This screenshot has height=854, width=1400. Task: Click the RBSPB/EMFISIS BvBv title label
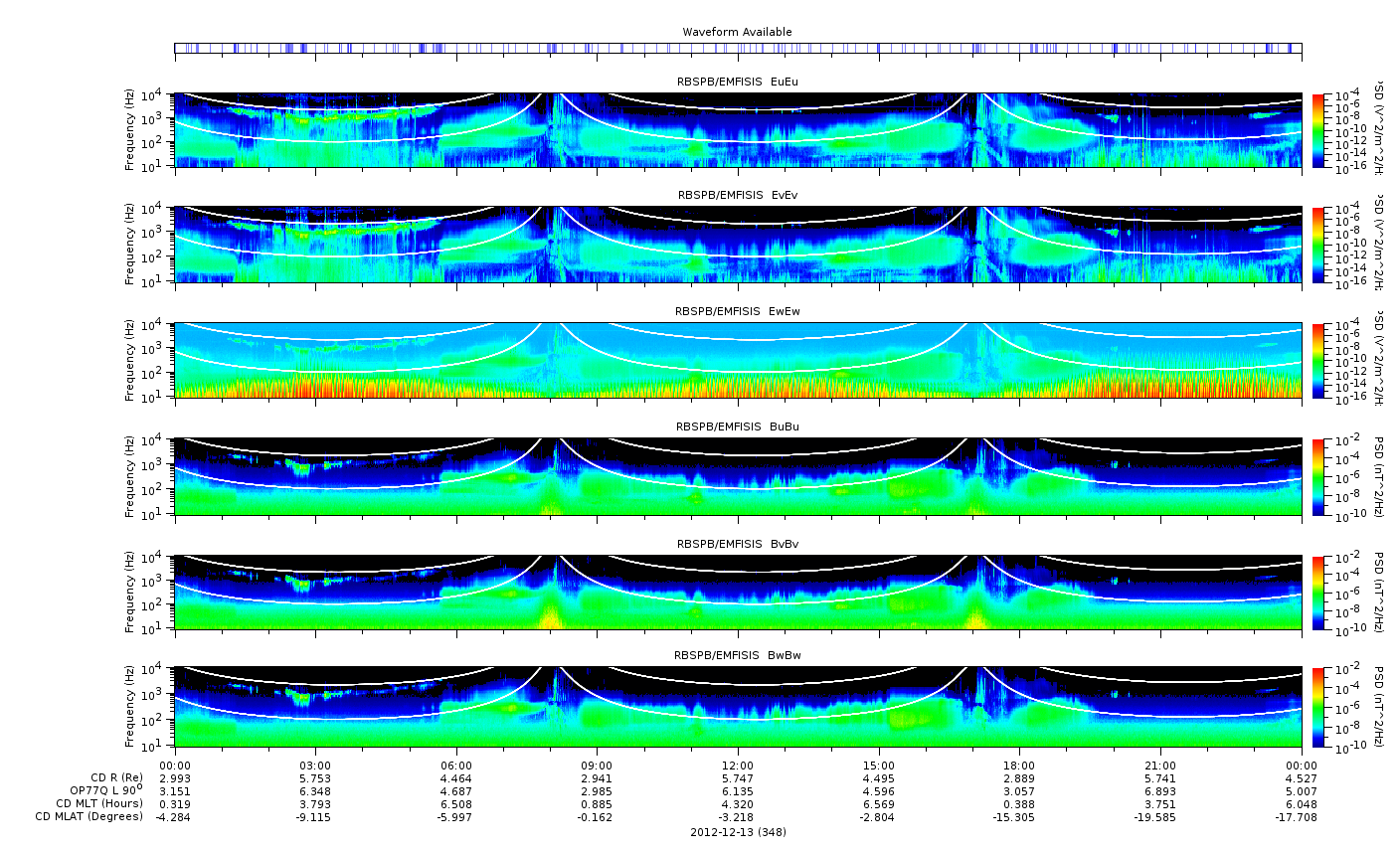737,544
